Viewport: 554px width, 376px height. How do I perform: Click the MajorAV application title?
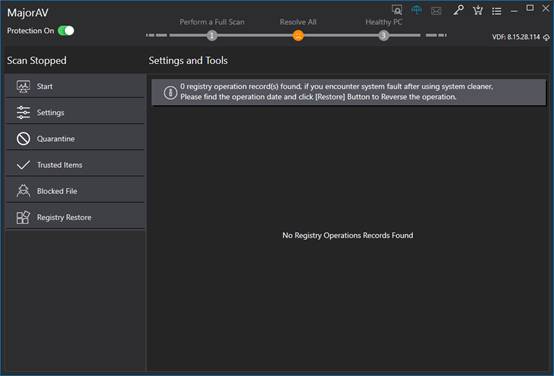[28, 13]
